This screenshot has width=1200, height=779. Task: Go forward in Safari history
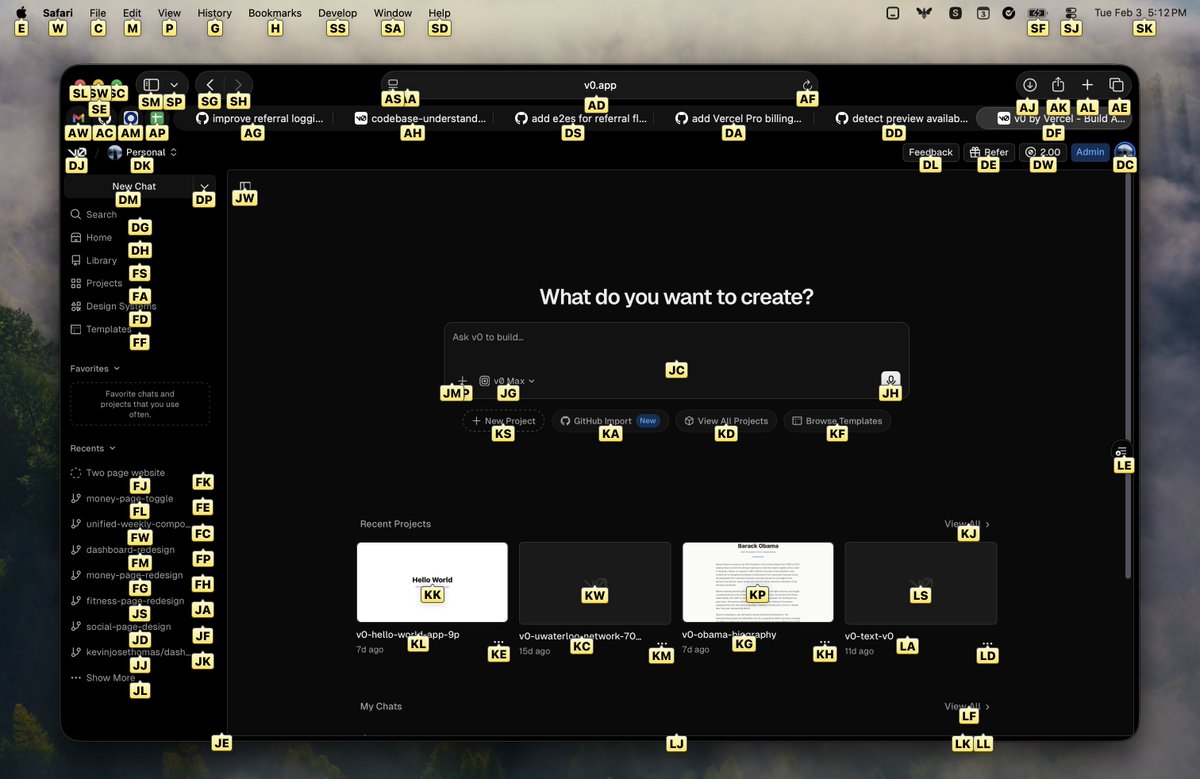click(x=238, y=85)
